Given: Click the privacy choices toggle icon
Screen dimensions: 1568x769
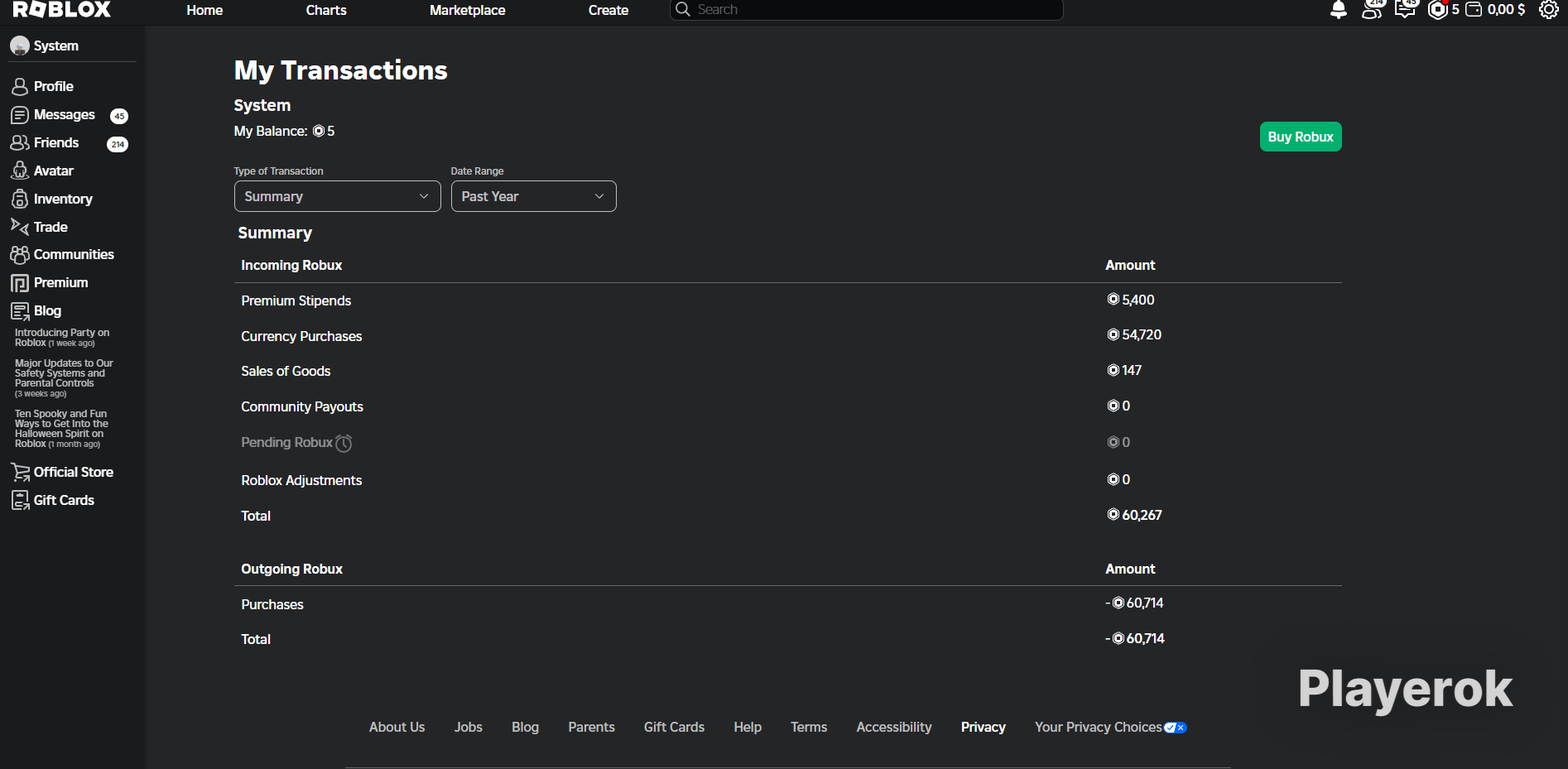Looking at the screenshot, I should pos(1176,728).
